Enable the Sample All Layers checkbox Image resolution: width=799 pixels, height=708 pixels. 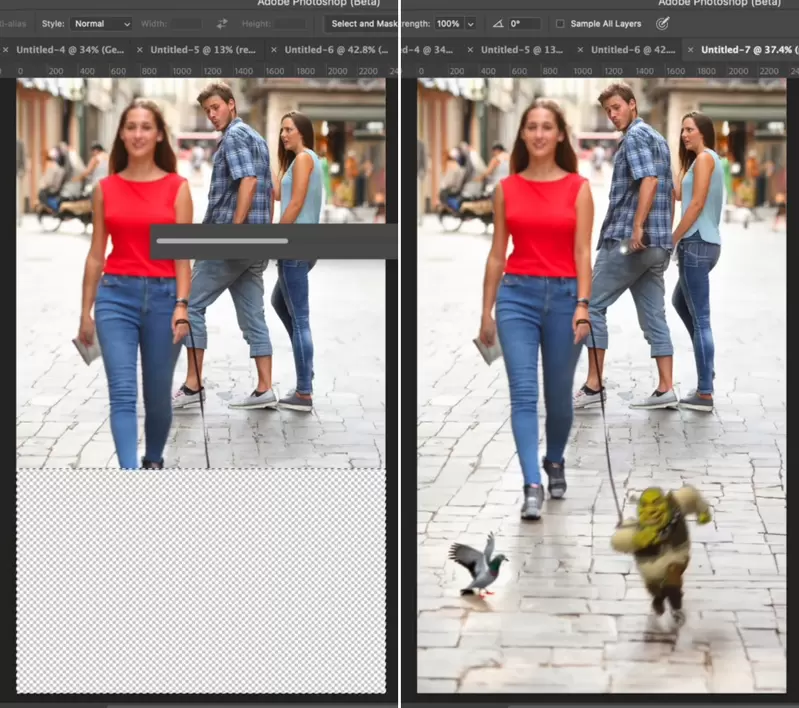[x=560, y=23]
